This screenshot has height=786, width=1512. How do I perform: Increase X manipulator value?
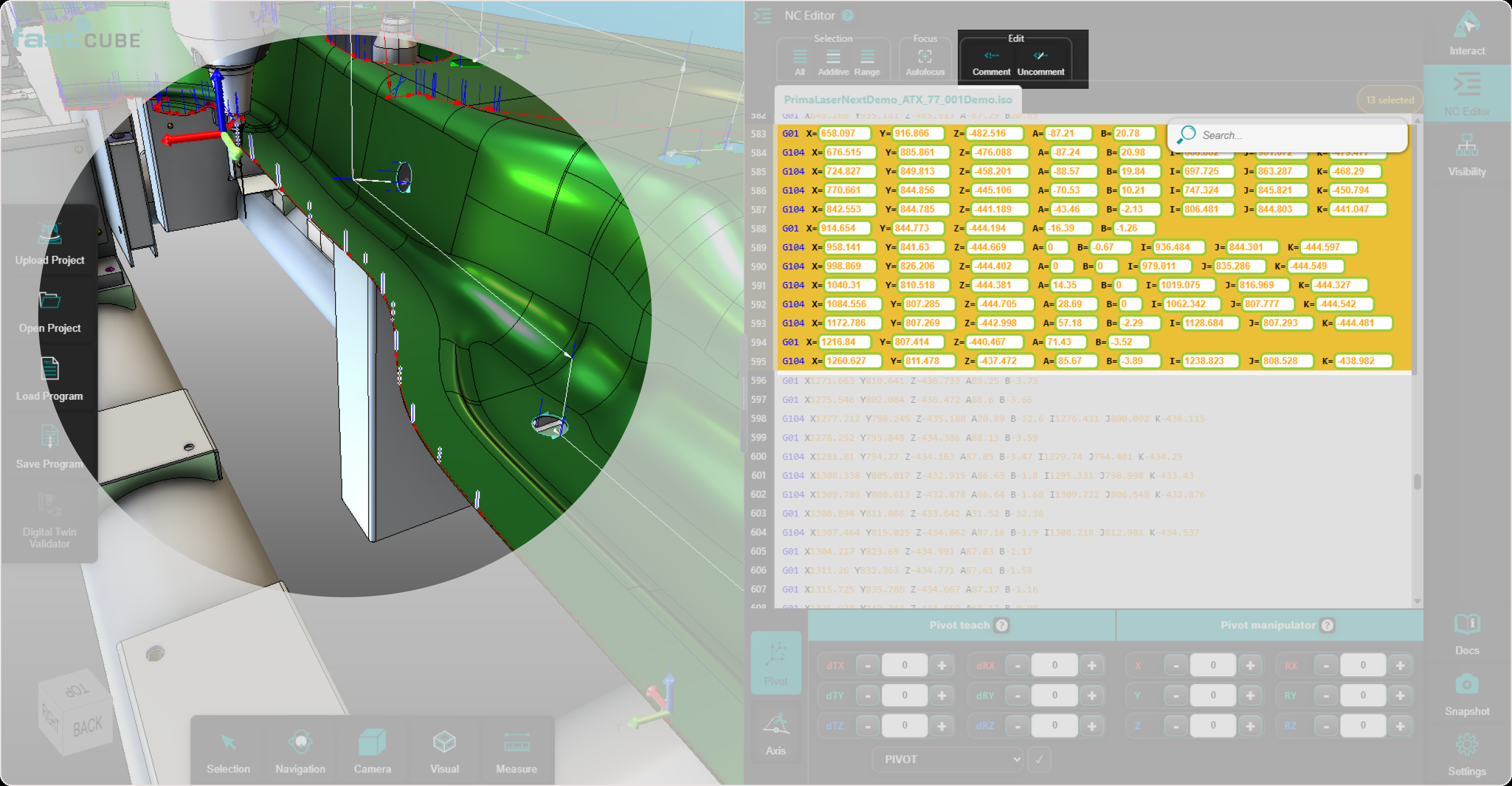tap(1250, 666)
